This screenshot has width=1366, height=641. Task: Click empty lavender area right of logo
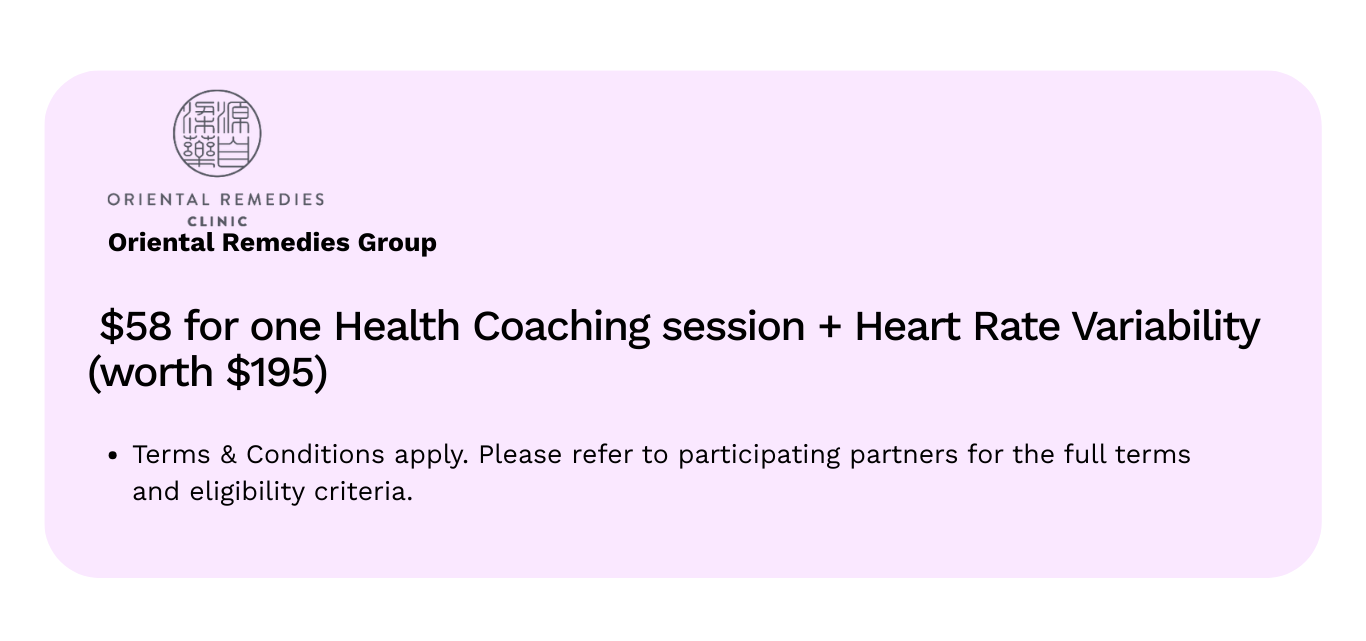coord(800,160)
